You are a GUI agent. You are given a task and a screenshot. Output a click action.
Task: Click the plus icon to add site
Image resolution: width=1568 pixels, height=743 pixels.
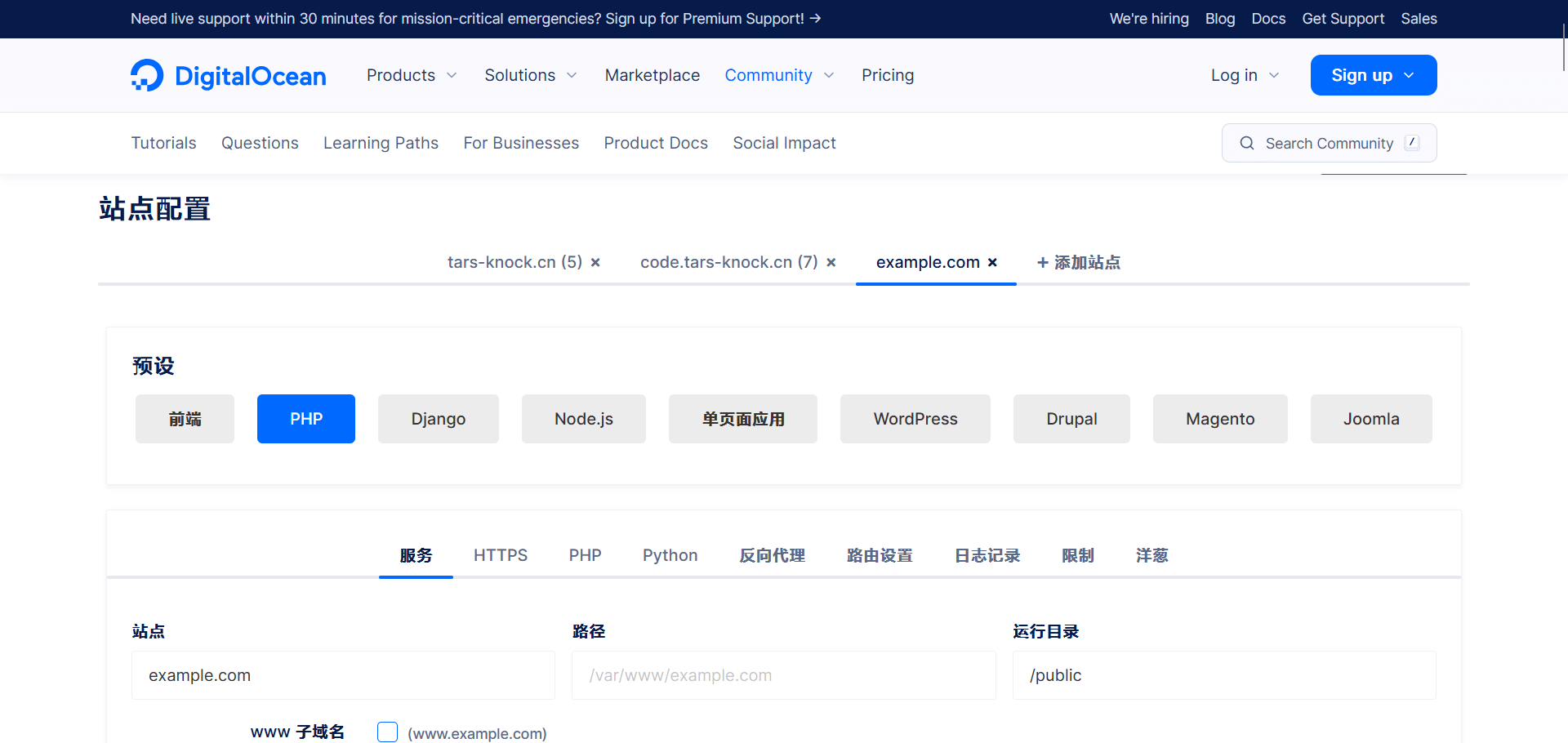[x=1042, y=263]
